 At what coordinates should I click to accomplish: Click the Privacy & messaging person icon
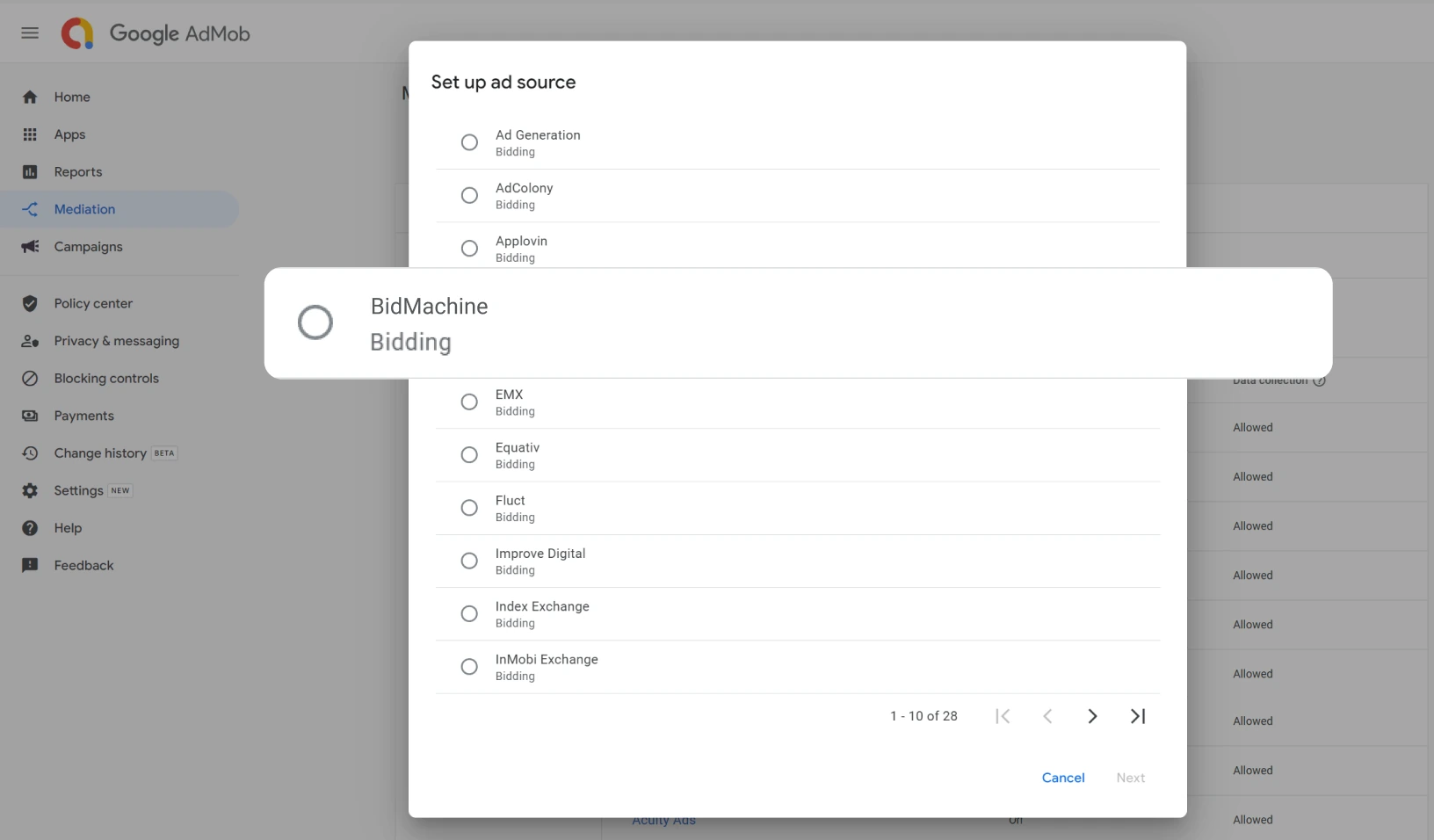coord(30,341)
